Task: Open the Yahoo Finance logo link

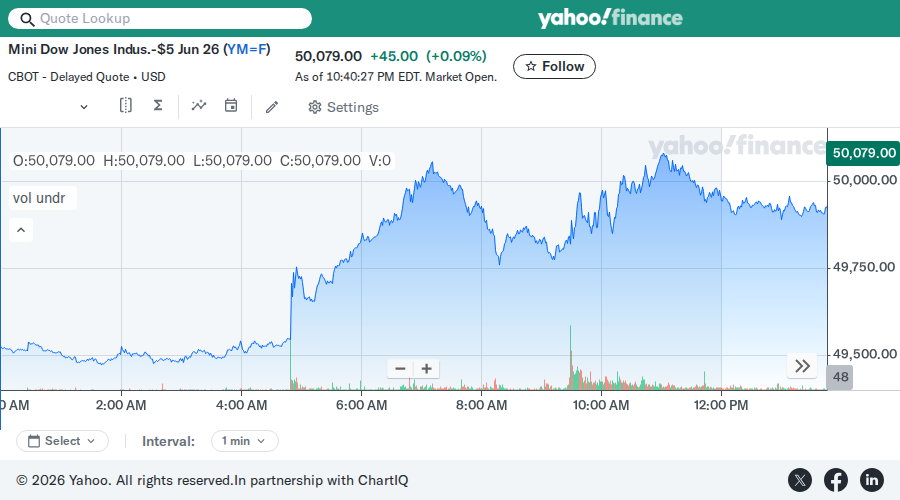Action: 610,18
